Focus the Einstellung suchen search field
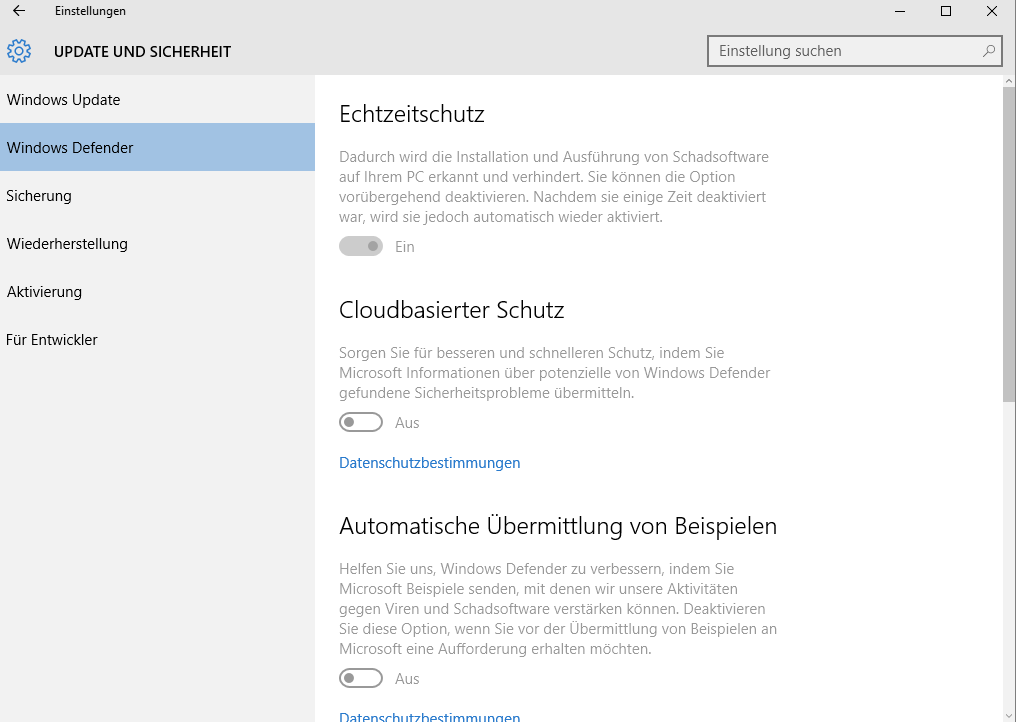1016x722 pixels. [855, 51]
